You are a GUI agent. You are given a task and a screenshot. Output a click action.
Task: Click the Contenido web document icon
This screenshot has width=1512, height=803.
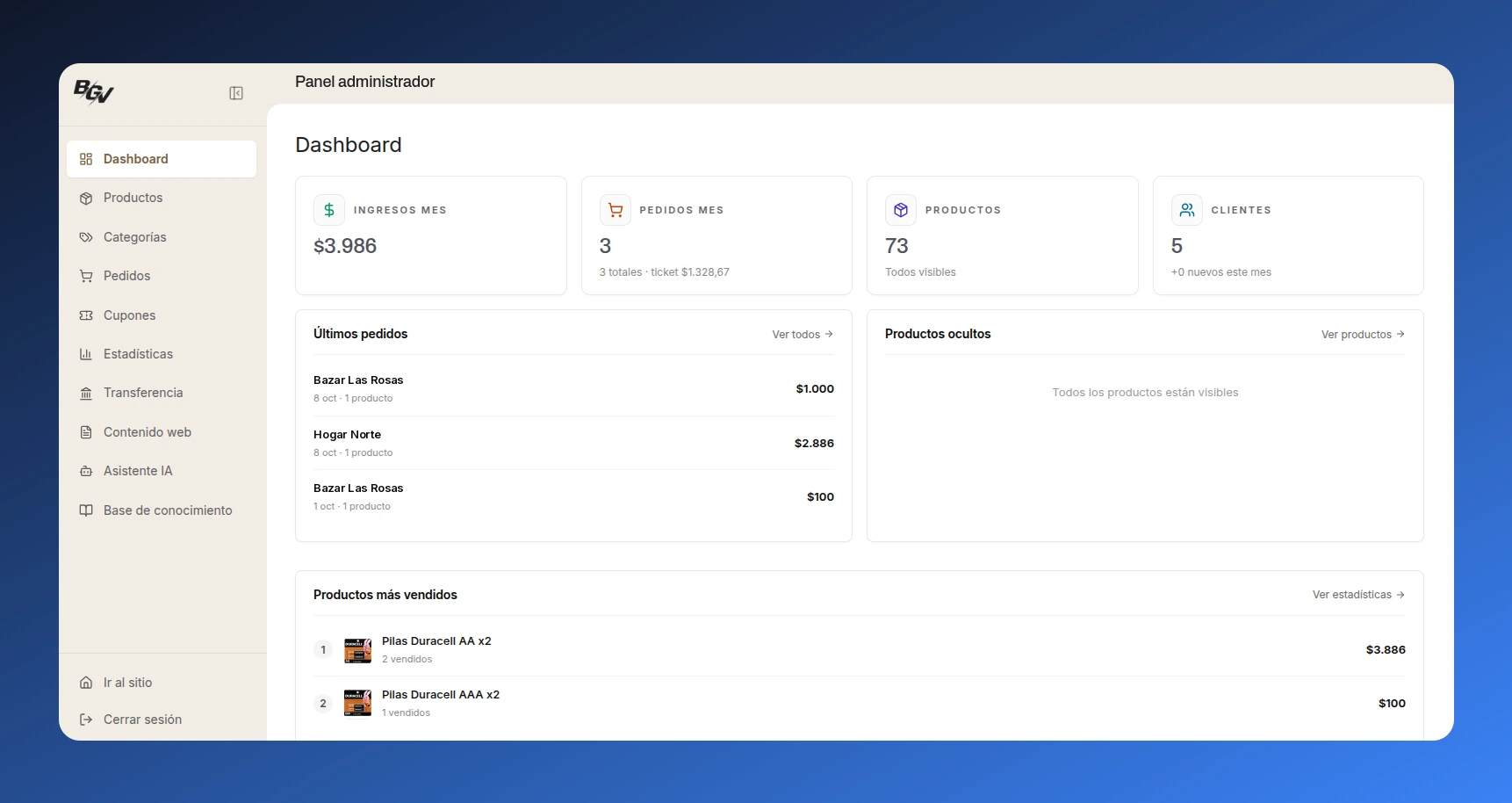coord(86,432)
